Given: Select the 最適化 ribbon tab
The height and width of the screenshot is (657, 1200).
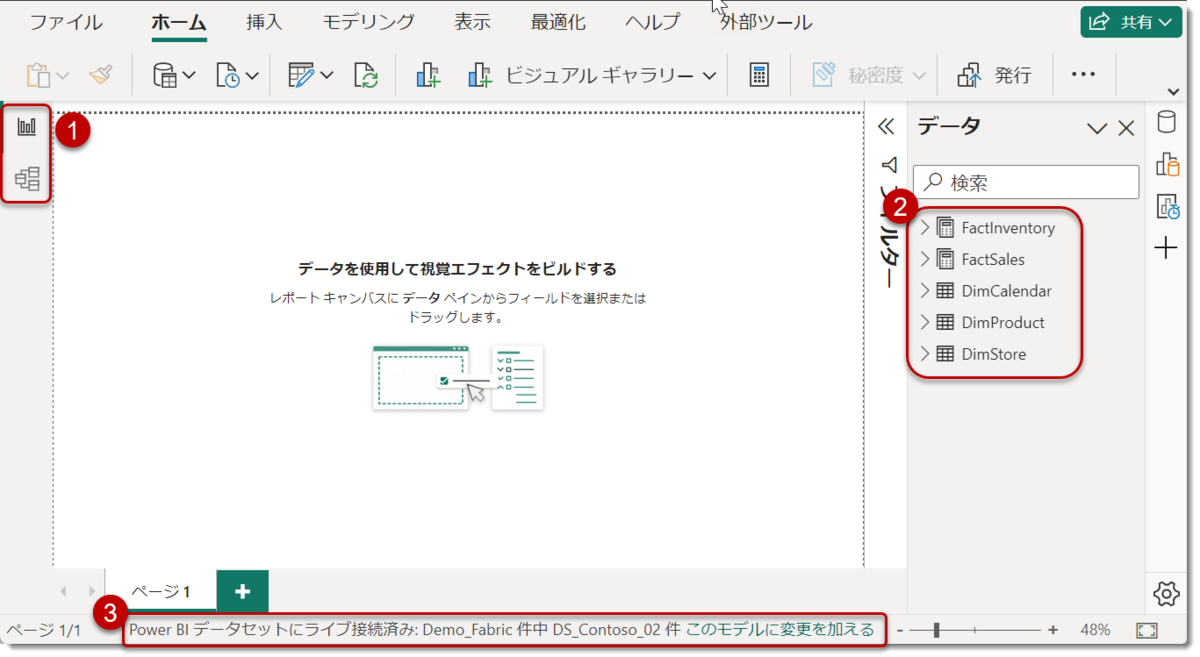Looking at the screenshot, I should tap(558, 22).
